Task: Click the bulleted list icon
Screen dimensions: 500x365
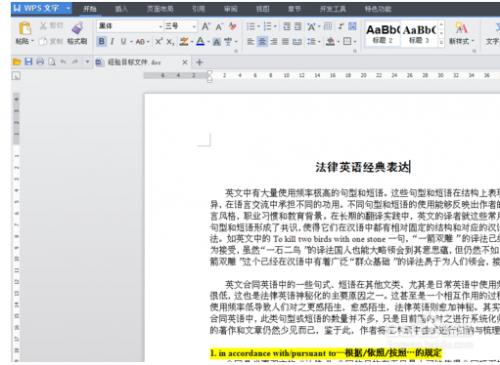Action: tap(250, 26)
